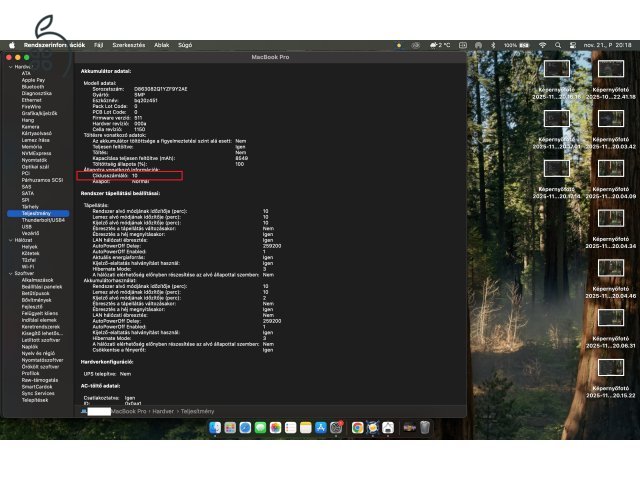Select Grafika/kijelzők in the sidebar

point(39,113)
